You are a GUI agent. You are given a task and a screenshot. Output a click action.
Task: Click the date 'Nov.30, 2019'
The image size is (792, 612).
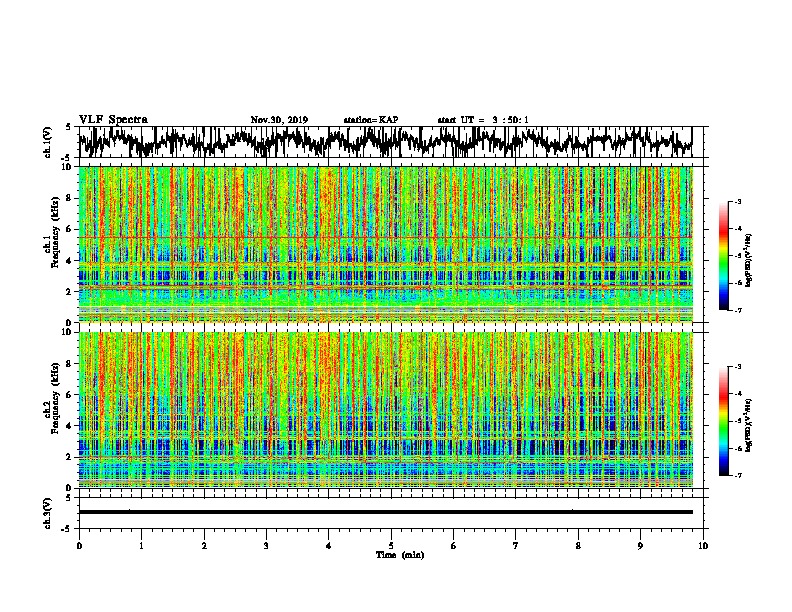279,120
